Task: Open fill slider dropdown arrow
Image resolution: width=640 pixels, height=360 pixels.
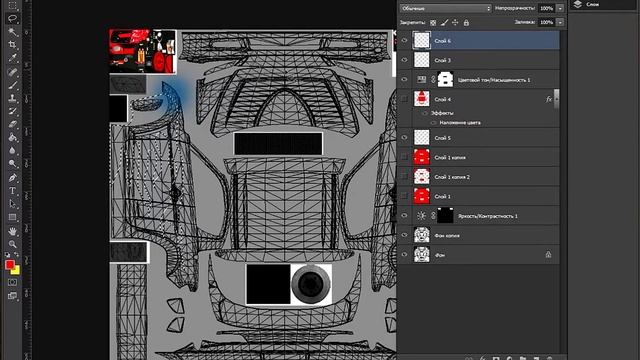Action: pyautogui.click(x=560, y=22)
